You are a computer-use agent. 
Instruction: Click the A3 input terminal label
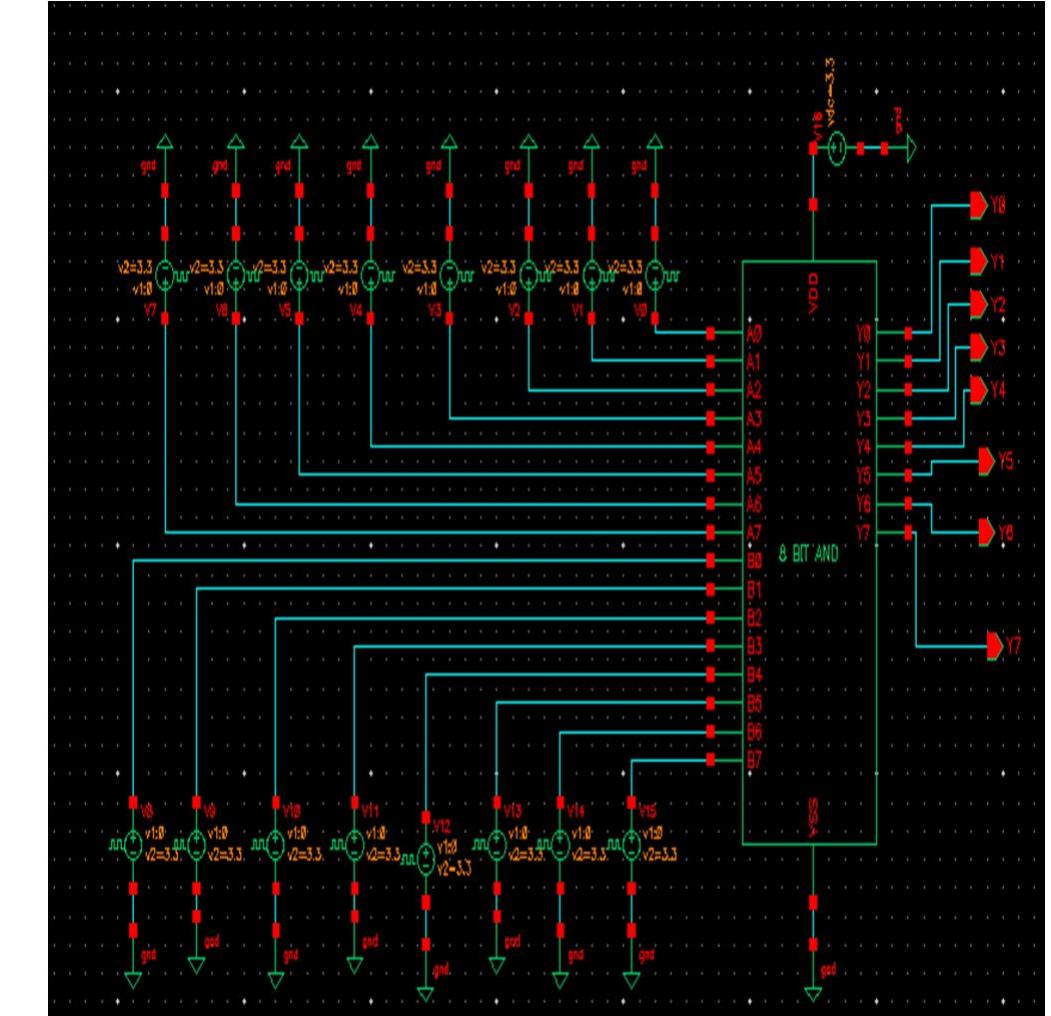coord(754,419)
